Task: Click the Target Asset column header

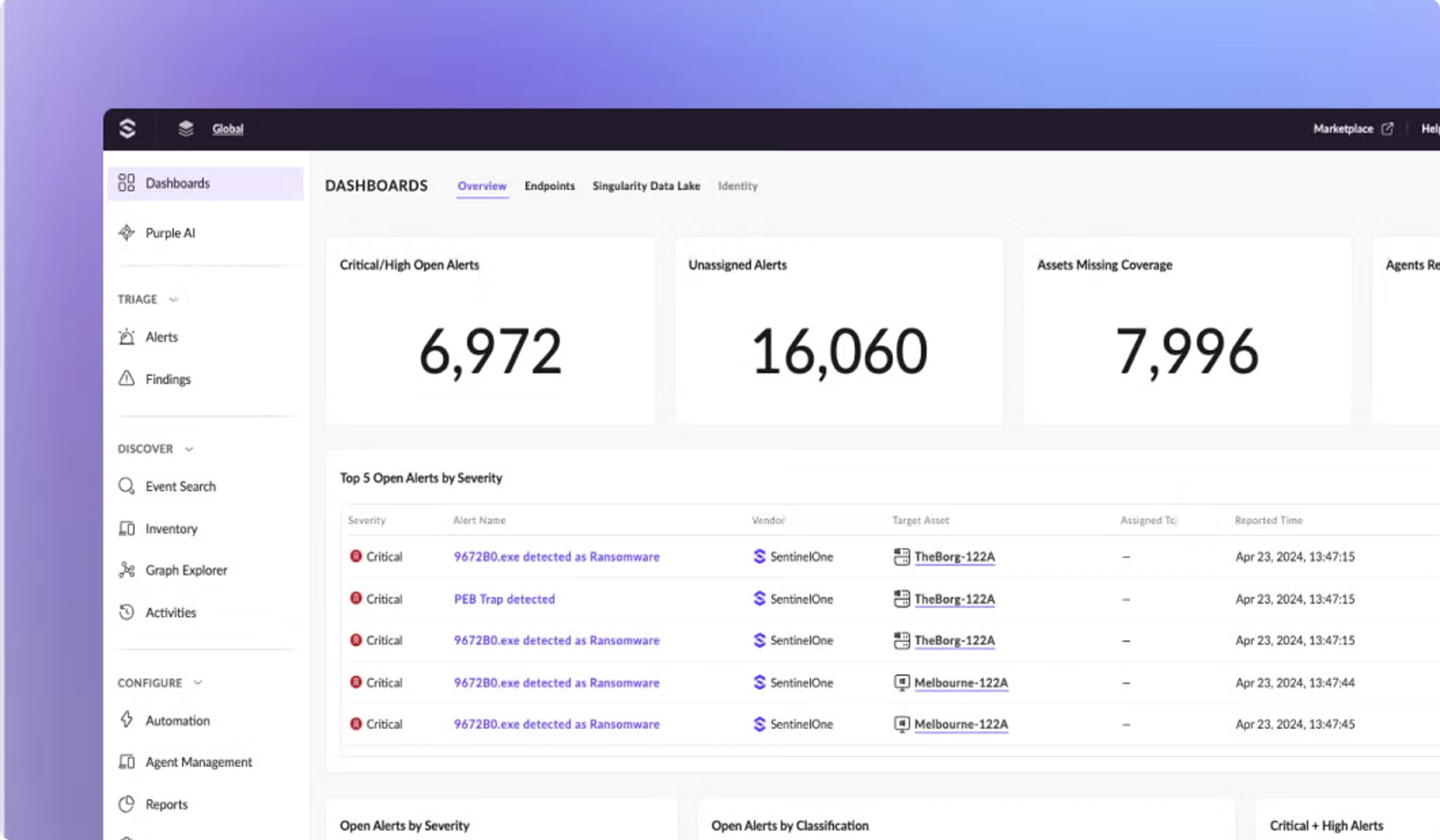Action: pos(921,520)
